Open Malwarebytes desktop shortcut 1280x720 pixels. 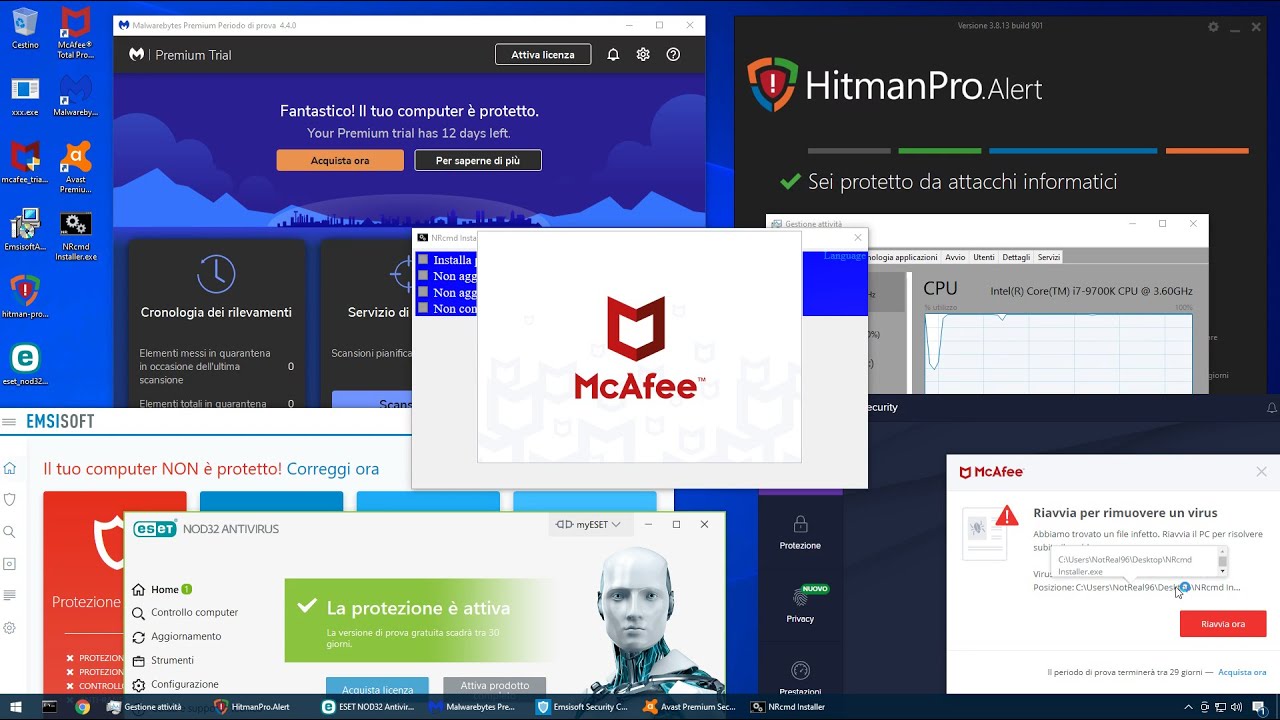[x=75, y=97]
